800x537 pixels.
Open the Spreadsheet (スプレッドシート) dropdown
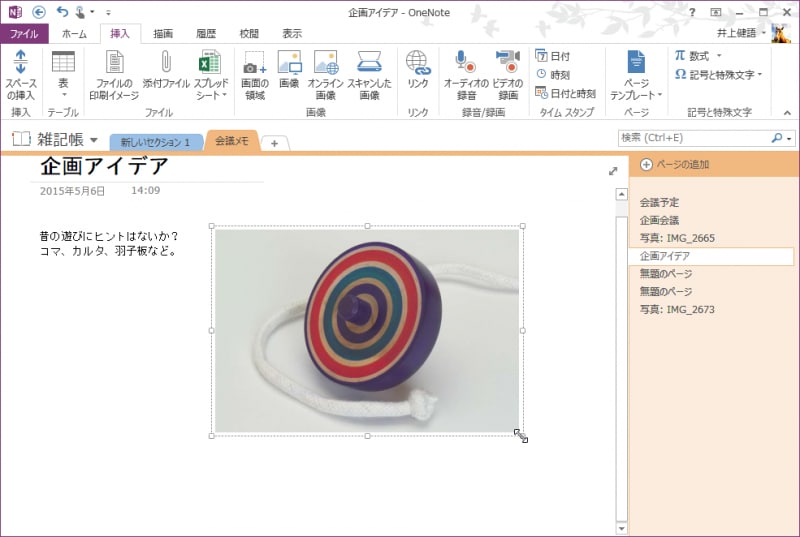210,74
